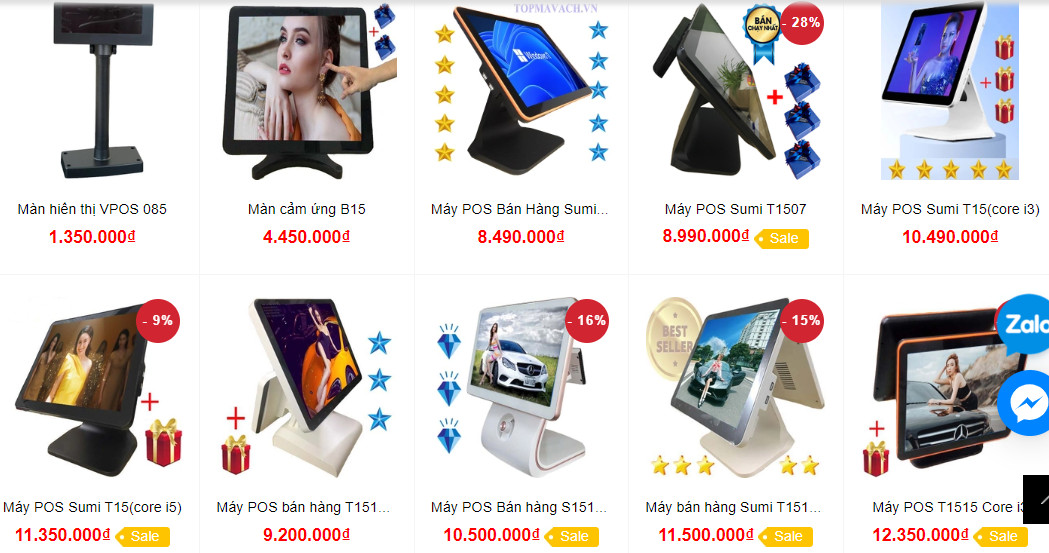This screenshot has width=1049, height=553.
Task: Open Máy POS Sumi T15(core i3) title
Action: point(950,209)
